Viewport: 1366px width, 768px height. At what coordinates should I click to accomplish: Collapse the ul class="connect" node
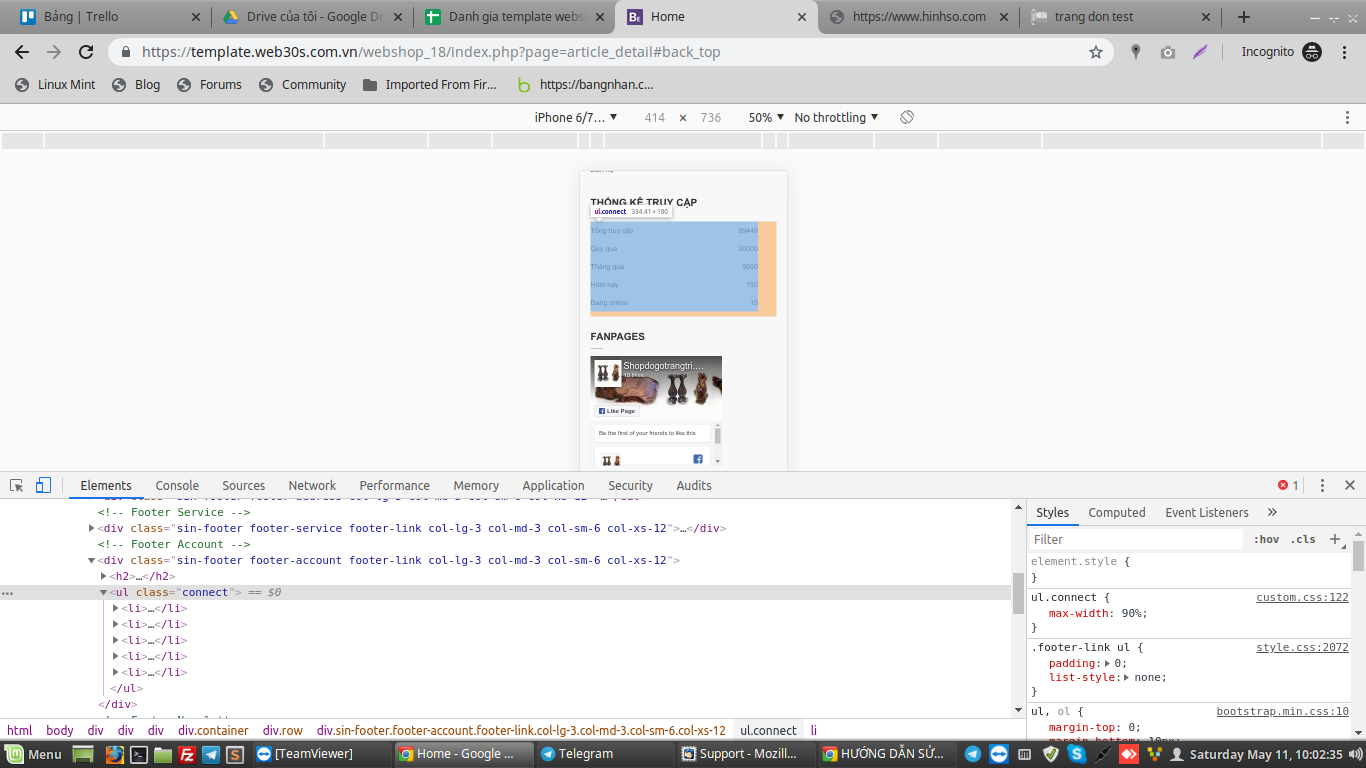[103, 592]
